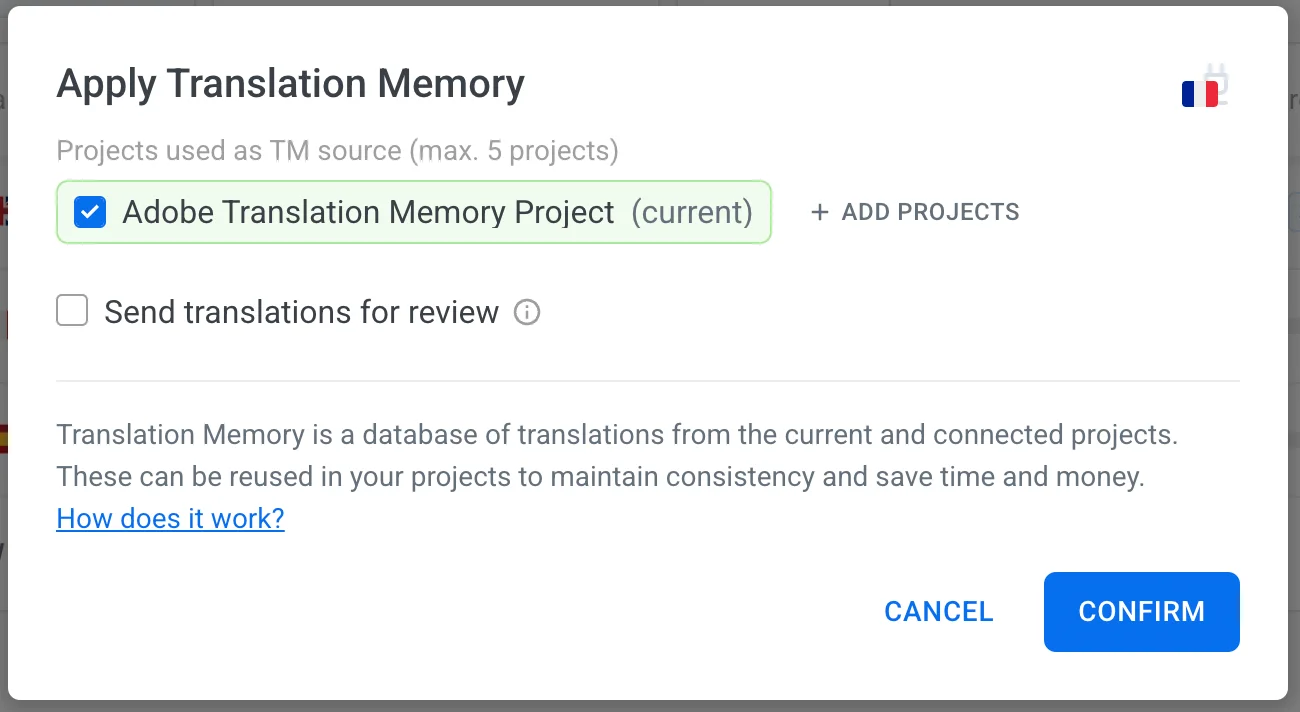Image resolution: width=1300 pixels, height=712 pixels.
Task: Click the Apply Translation Memory dialog title
Action: point(290,84)
